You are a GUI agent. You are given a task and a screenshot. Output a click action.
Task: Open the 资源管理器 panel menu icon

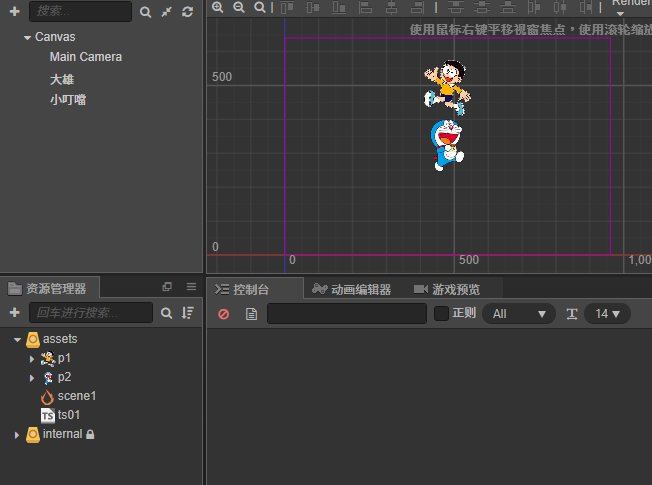pyautogui.click(x=191, y=287)
